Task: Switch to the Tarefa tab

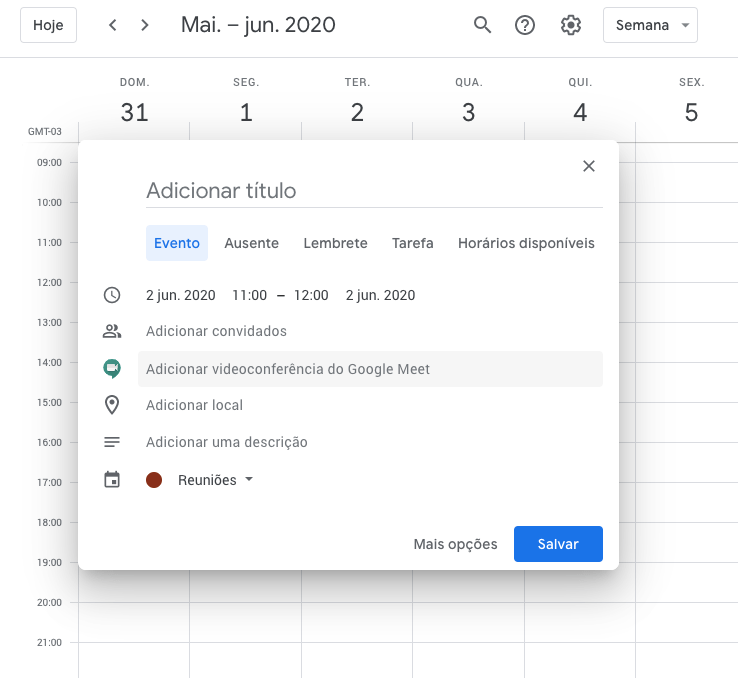Action: click(x=413, y=243)
